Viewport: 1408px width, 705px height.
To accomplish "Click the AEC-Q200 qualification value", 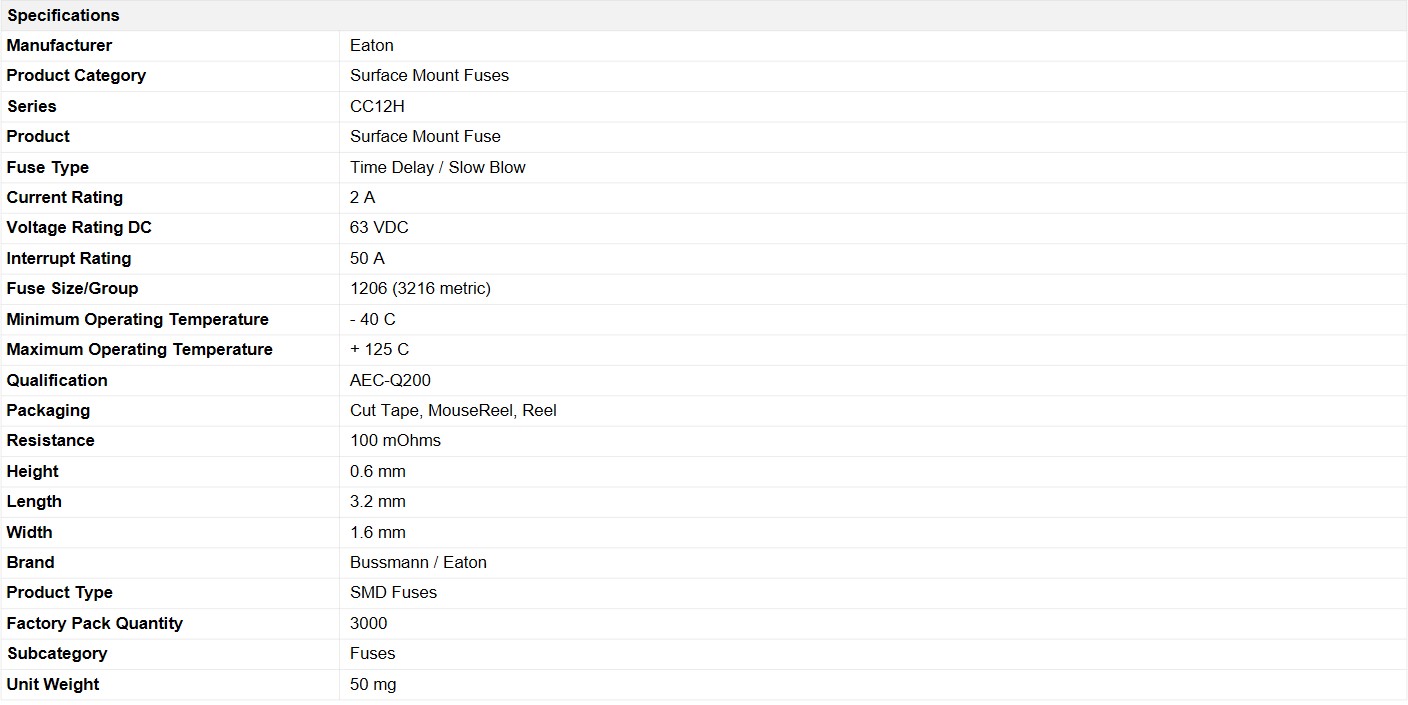I will tap(390, 380).
